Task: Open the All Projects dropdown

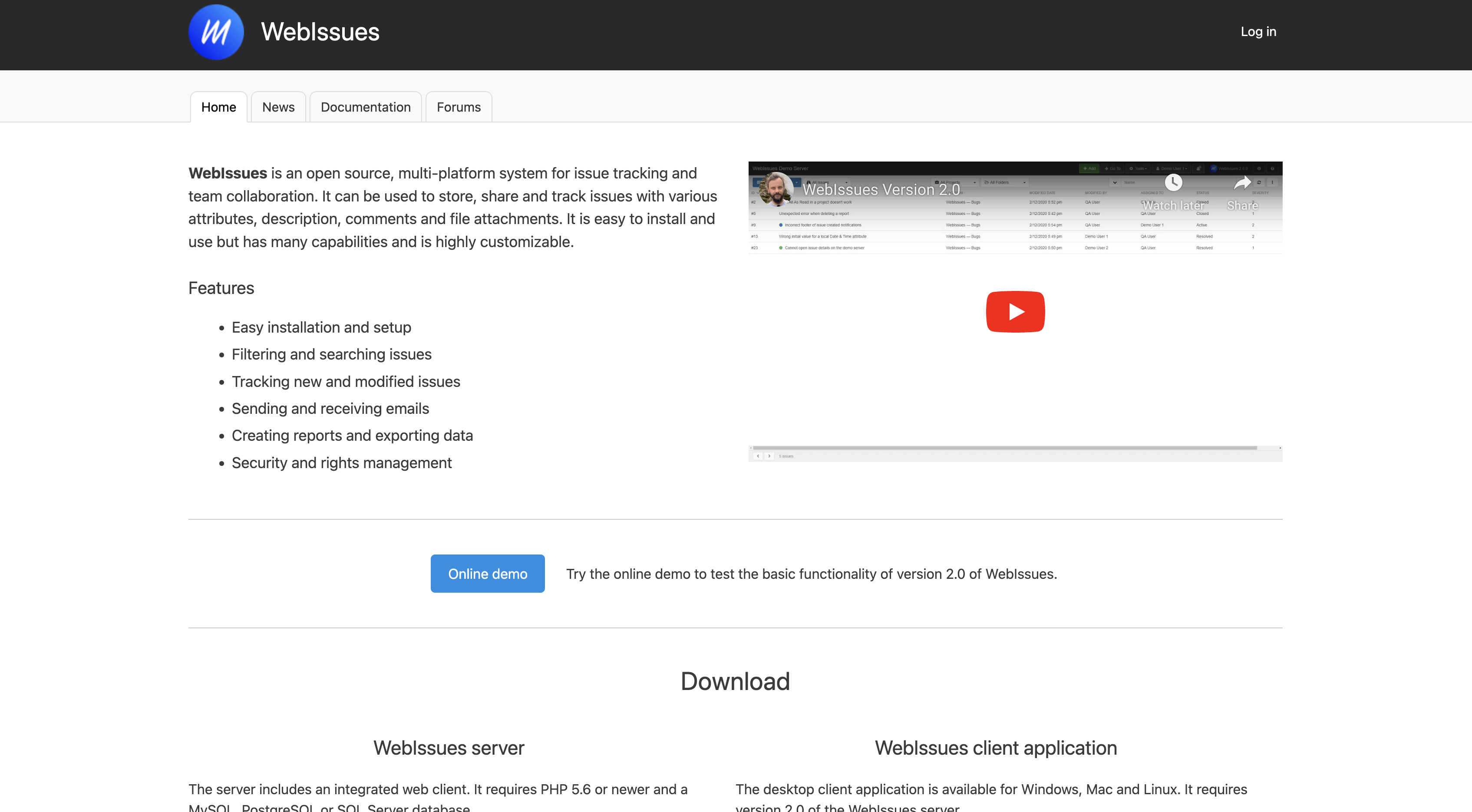Action: tap(955, 183)
